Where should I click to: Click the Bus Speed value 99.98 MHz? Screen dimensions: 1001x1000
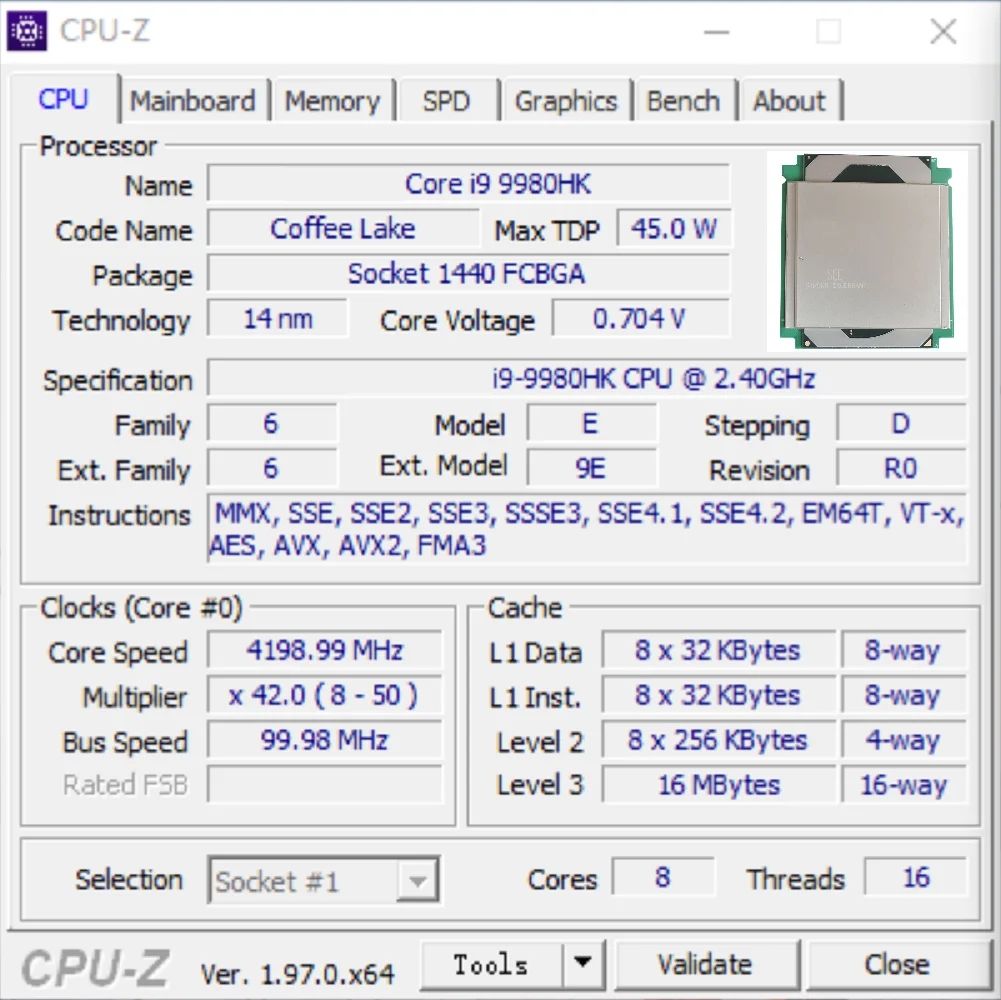pyautogui.click(x=325, y=739)
